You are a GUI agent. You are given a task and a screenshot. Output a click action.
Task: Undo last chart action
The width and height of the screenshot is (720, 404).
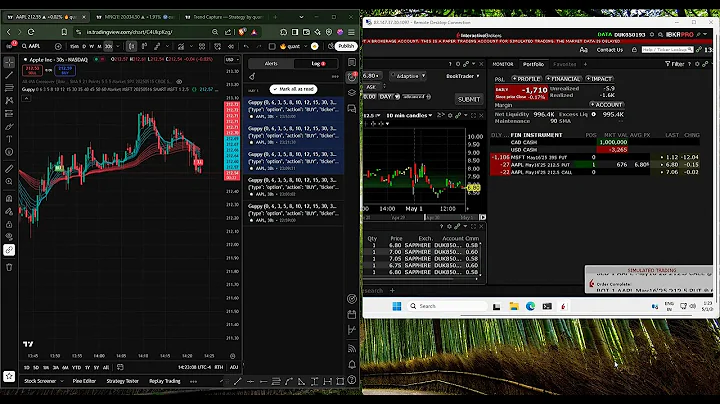tap(246, 46)
